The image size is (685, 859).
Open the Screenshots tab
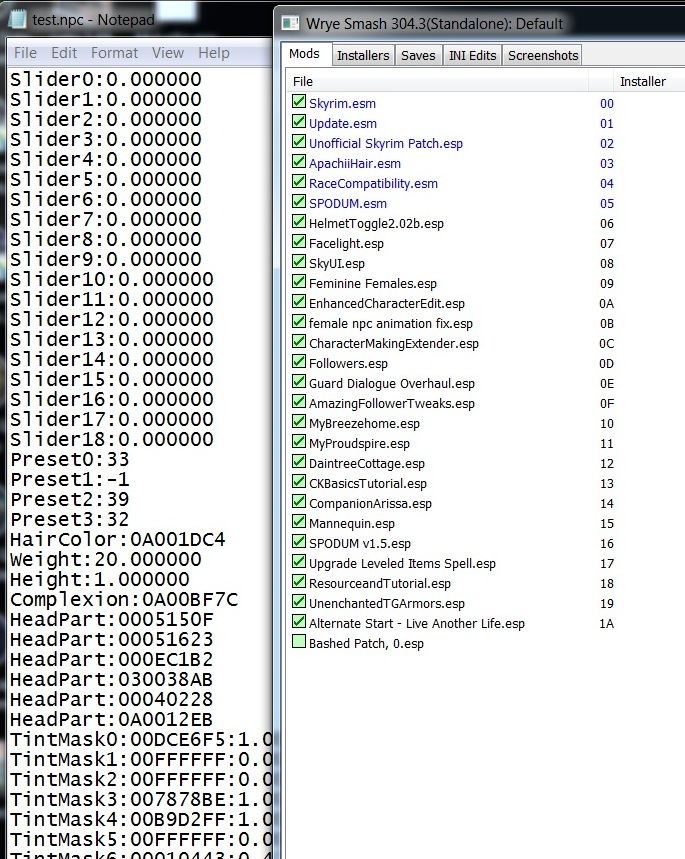pos(543,56)
